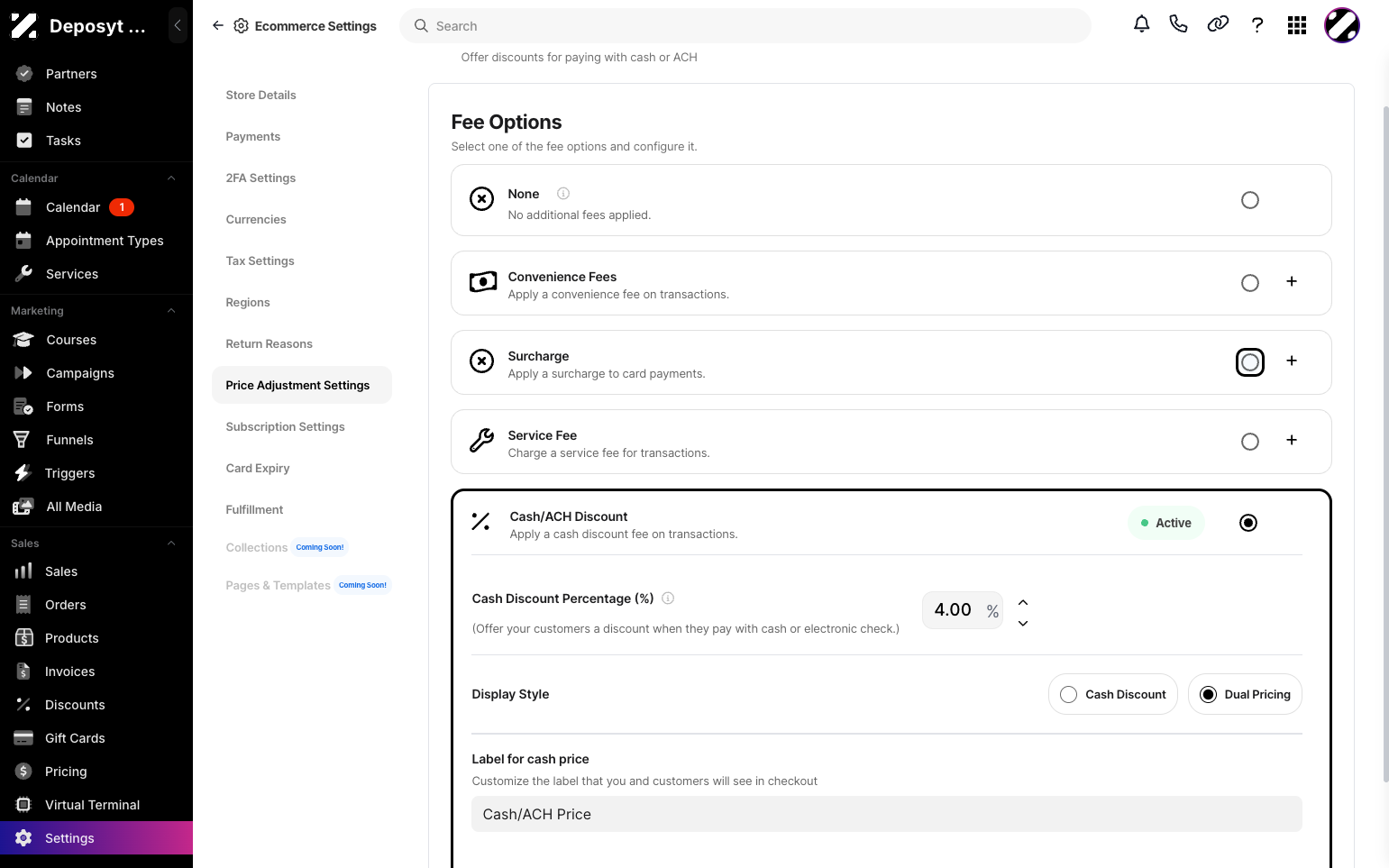
Task: Select the Surcharge radio button
Action: [x=1250, y=362]
